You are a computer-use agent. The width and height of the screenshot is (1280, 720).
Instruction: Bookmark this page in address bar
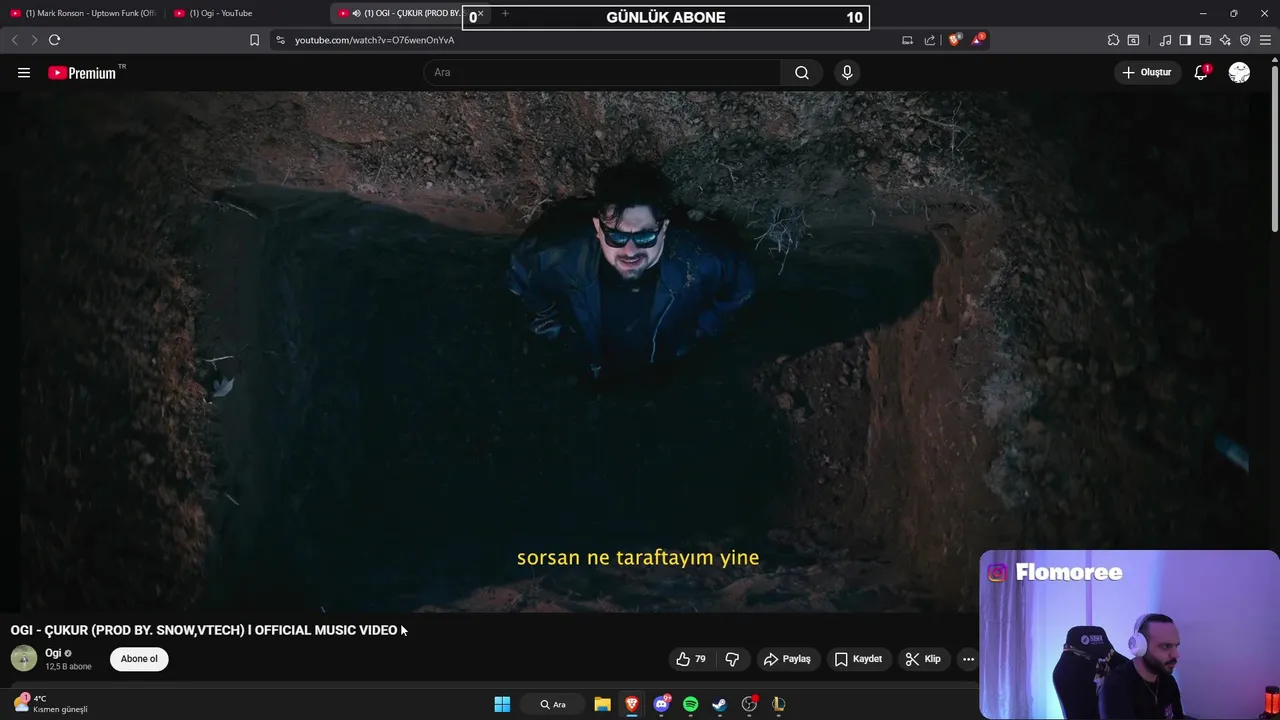(x=254, y=40)
